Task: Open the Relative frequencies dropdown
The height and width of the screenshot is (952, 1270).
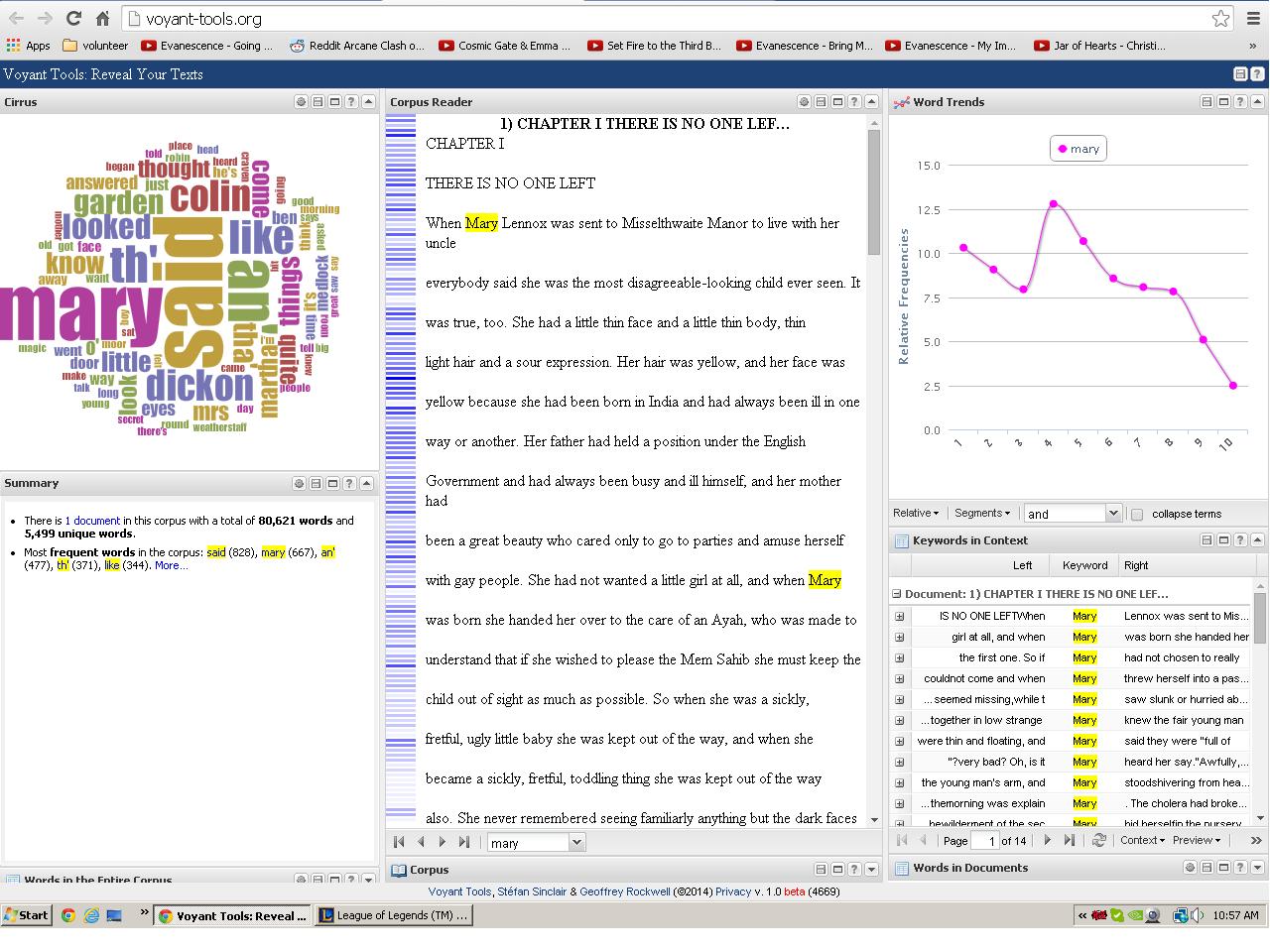Action: (916, 513)
